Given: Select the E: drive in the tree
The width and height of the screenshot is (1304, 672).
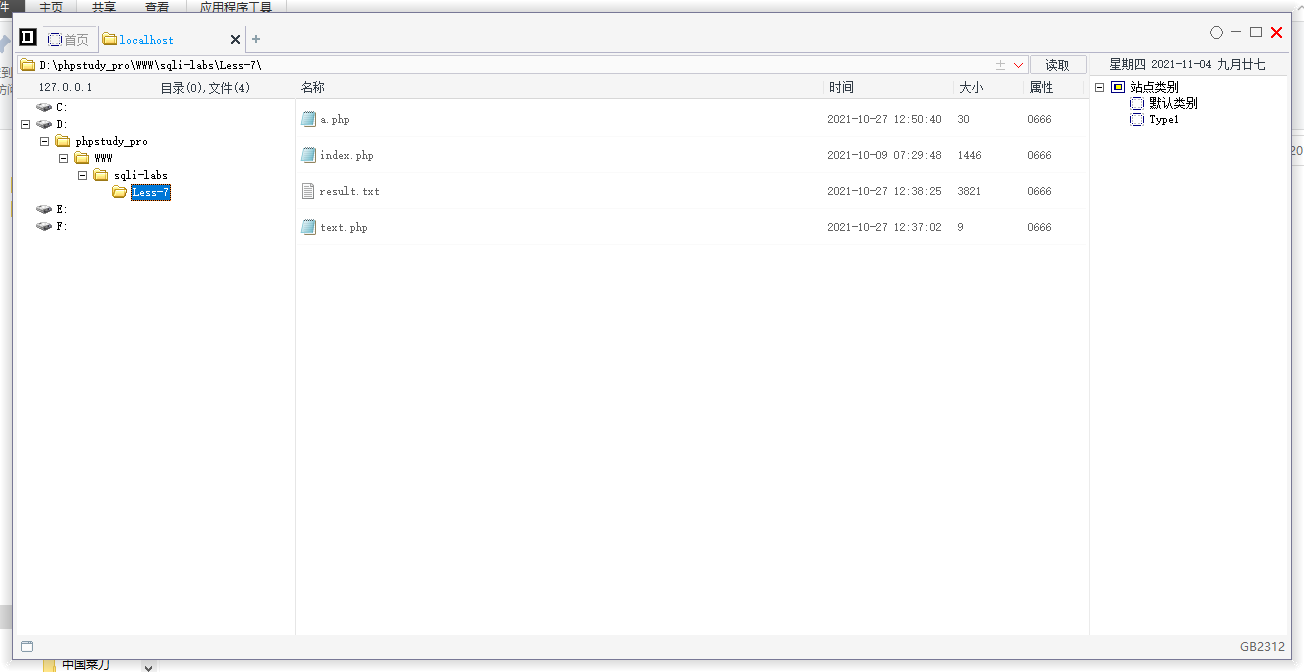Looking at the screenshot, I should [61, 209].
